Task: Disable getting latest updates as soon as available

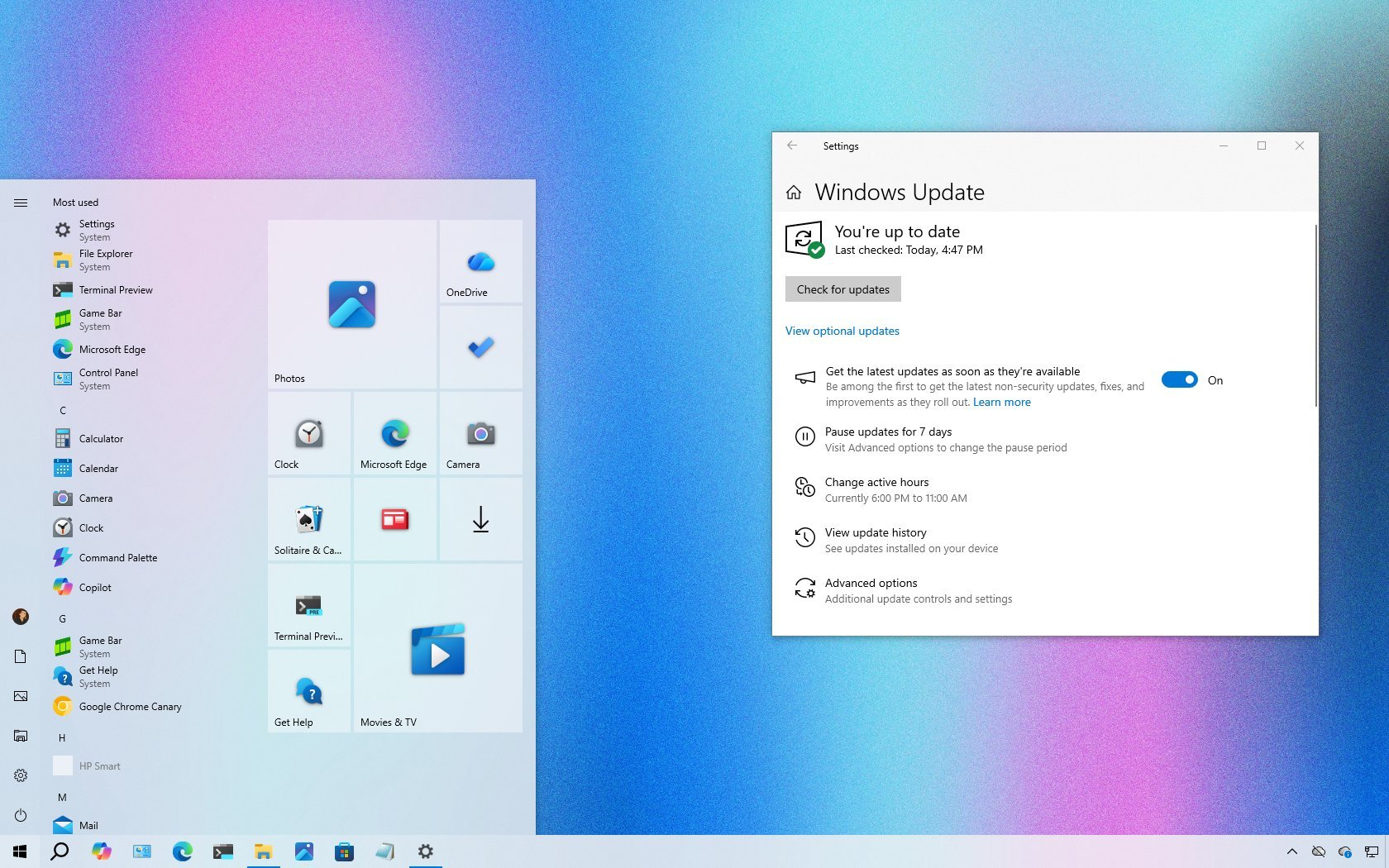Action: pyautogui.click(x=1179, y=379)
